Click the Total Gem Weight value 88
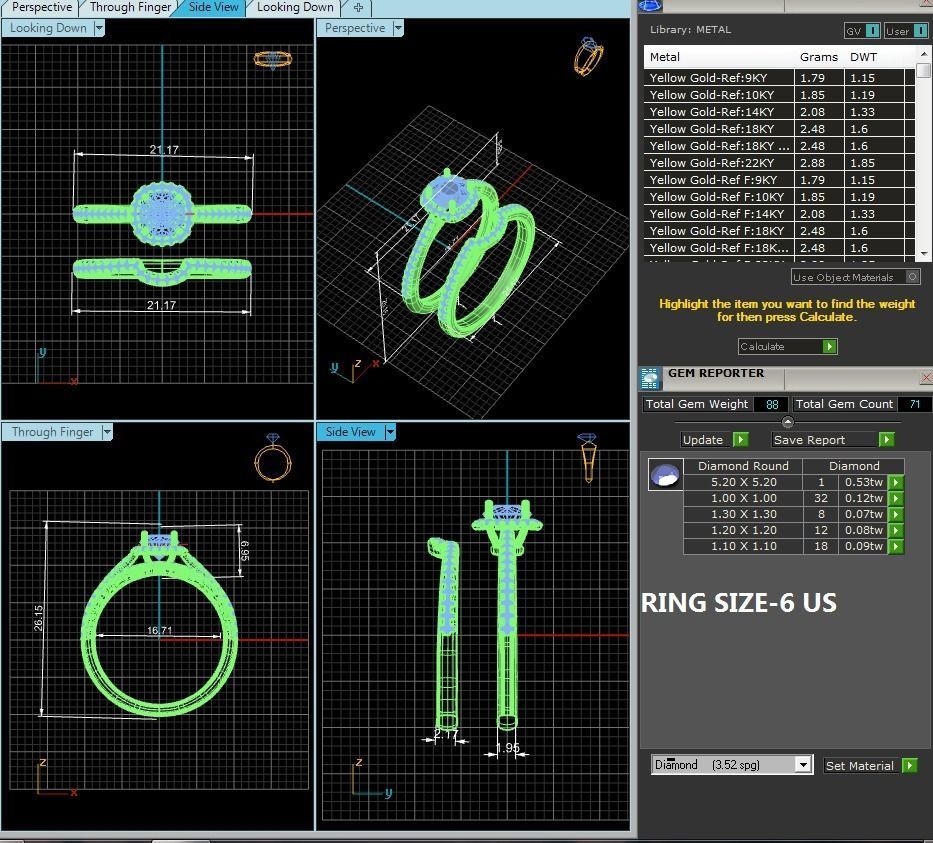Viewport: 933px width, 843px height. (x=772, y=405)
